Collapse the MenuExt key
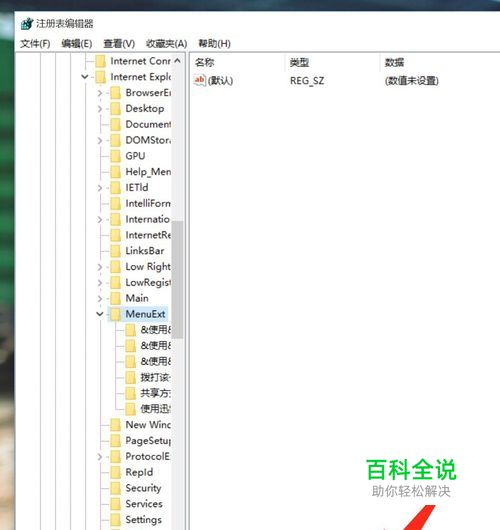 [x=100, y=314]
